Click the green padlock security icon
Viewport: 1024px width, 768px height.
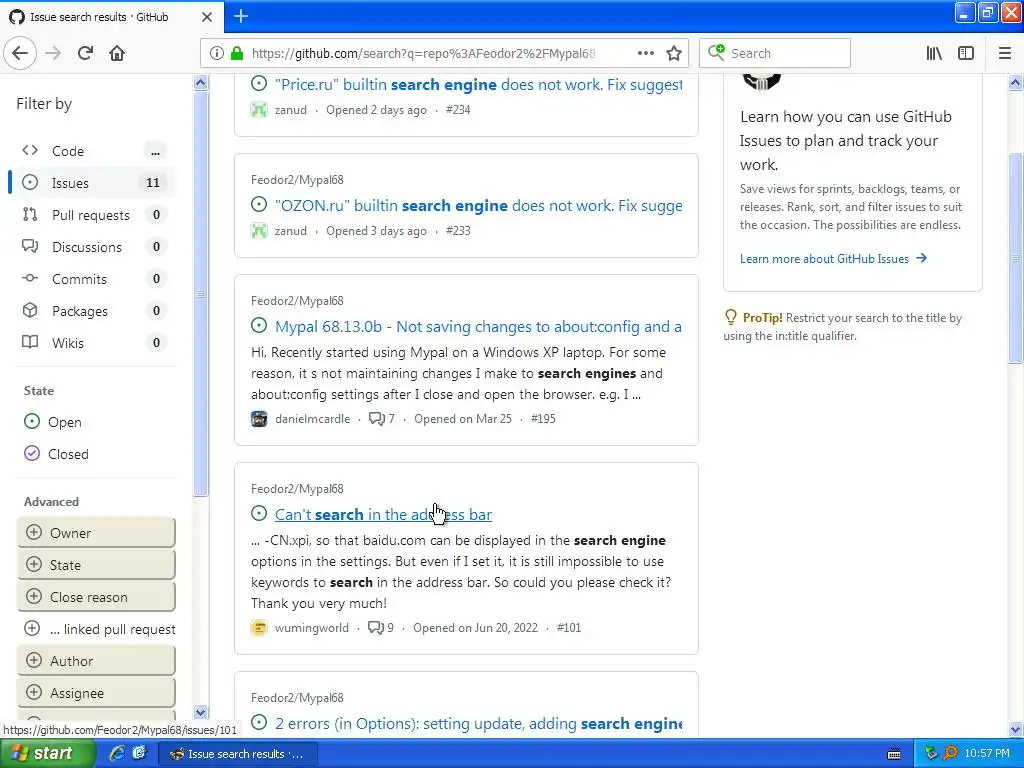pyautogui.click(x=236, y=53)
